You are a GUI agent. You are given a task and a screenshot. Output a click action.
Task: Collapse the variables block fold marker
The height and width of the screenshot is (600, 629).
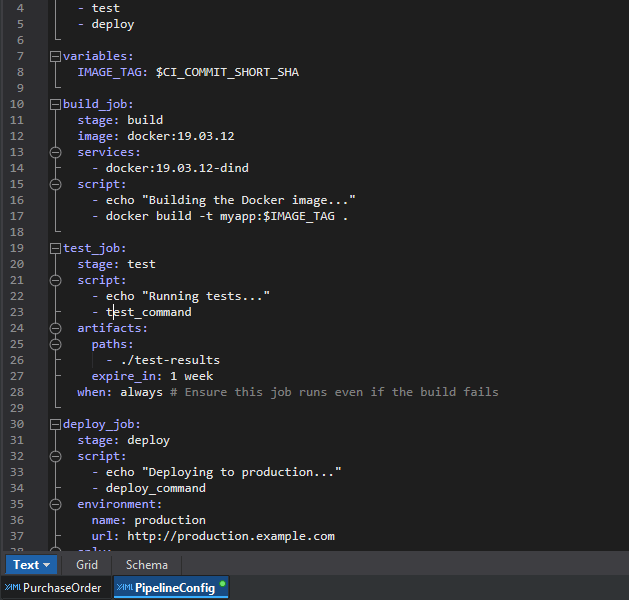pos(55,56)
